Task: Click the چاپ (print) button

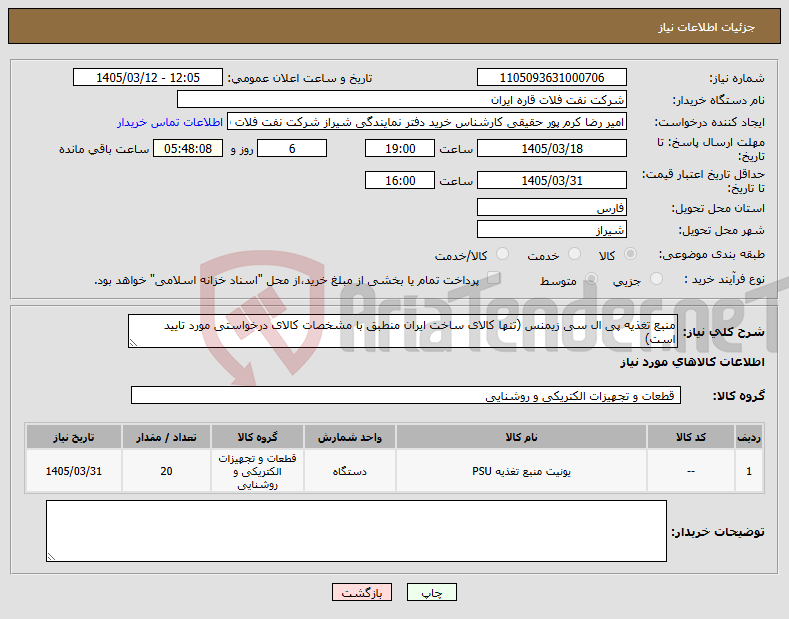Action: [431, 592]
